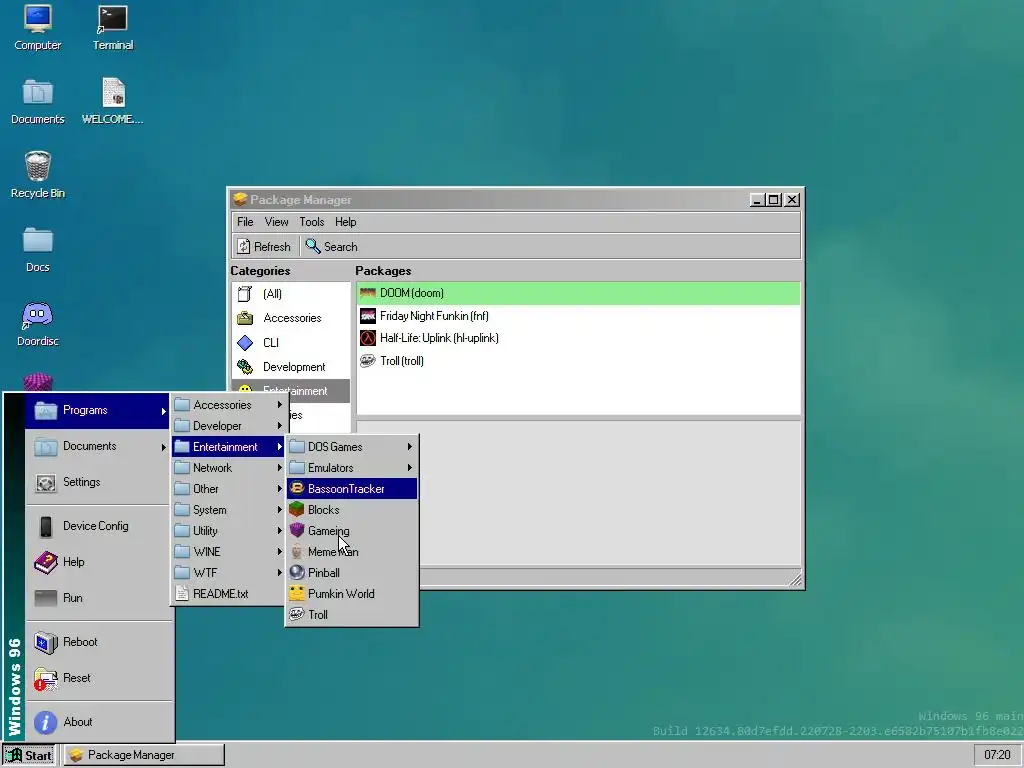
Task: Open Help from the Start menu
Action: [x=97, y=562]
